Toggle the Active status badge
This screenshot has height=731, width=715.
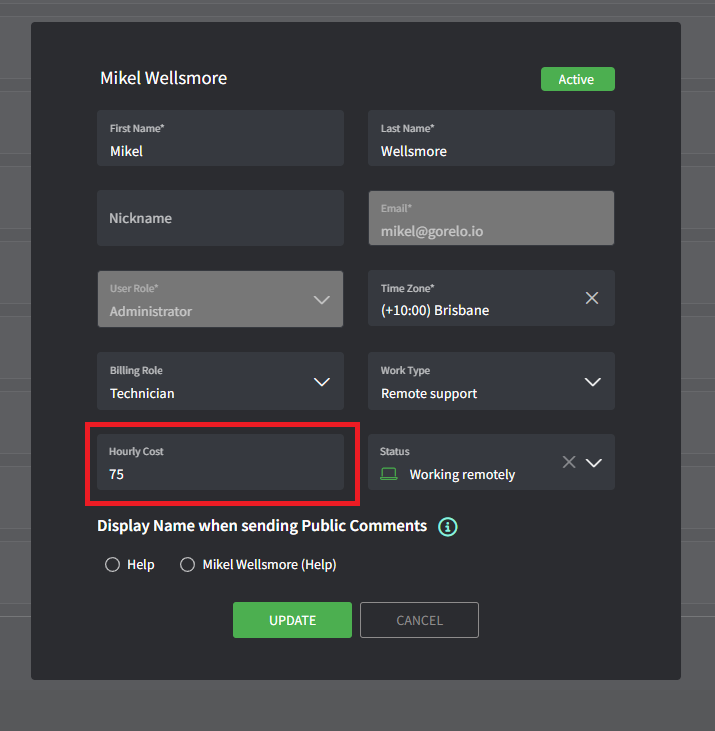(x=578, y=79)
